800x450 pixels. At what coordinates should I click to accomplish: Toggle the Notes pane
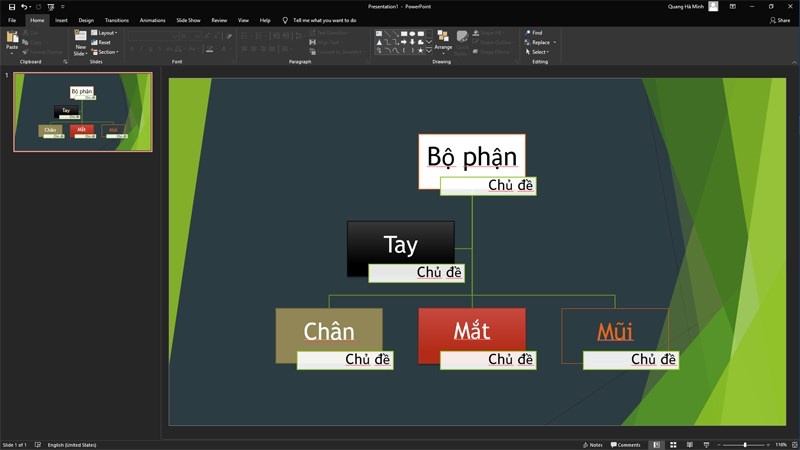coord(593,444)
